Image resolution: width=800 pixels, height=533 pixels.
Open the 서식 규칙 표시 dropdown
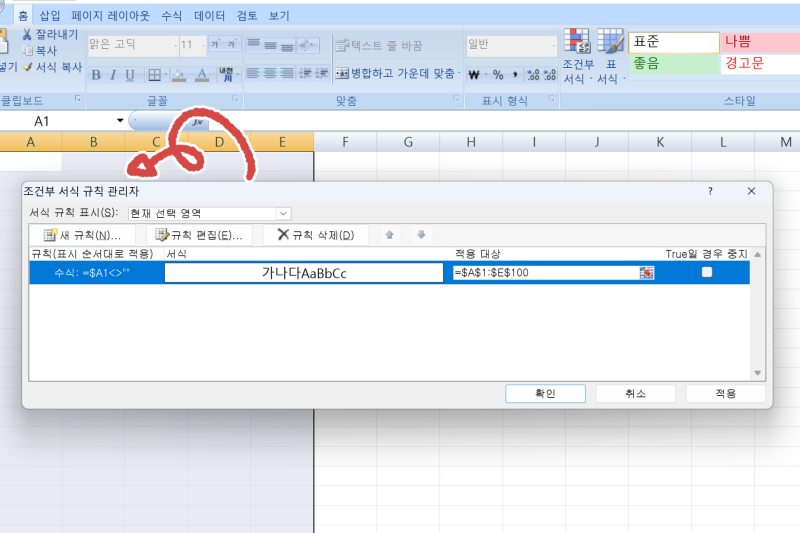coord(283,213)
